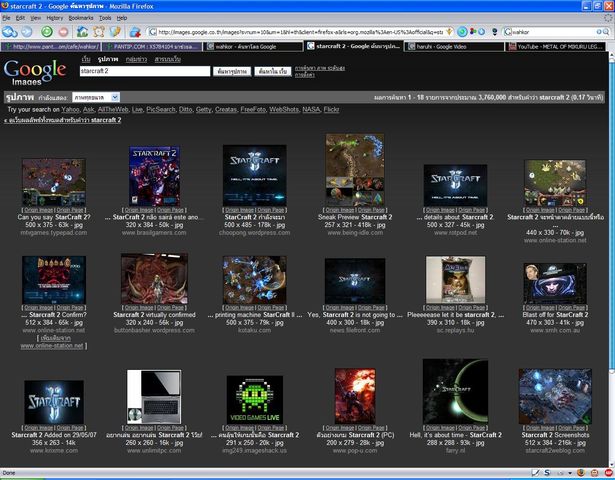Open the Yahoo alternative search link
Image resolution: width=615 pixels, height=480 pixels.
point(70,109)
